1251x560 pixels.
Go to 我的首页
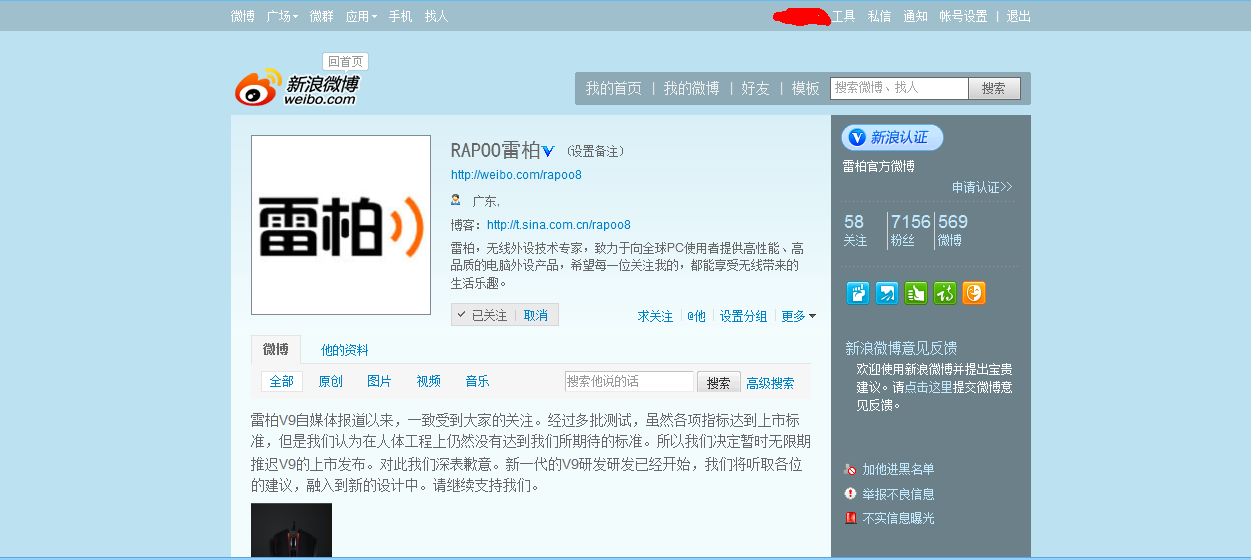coord(614,88)
